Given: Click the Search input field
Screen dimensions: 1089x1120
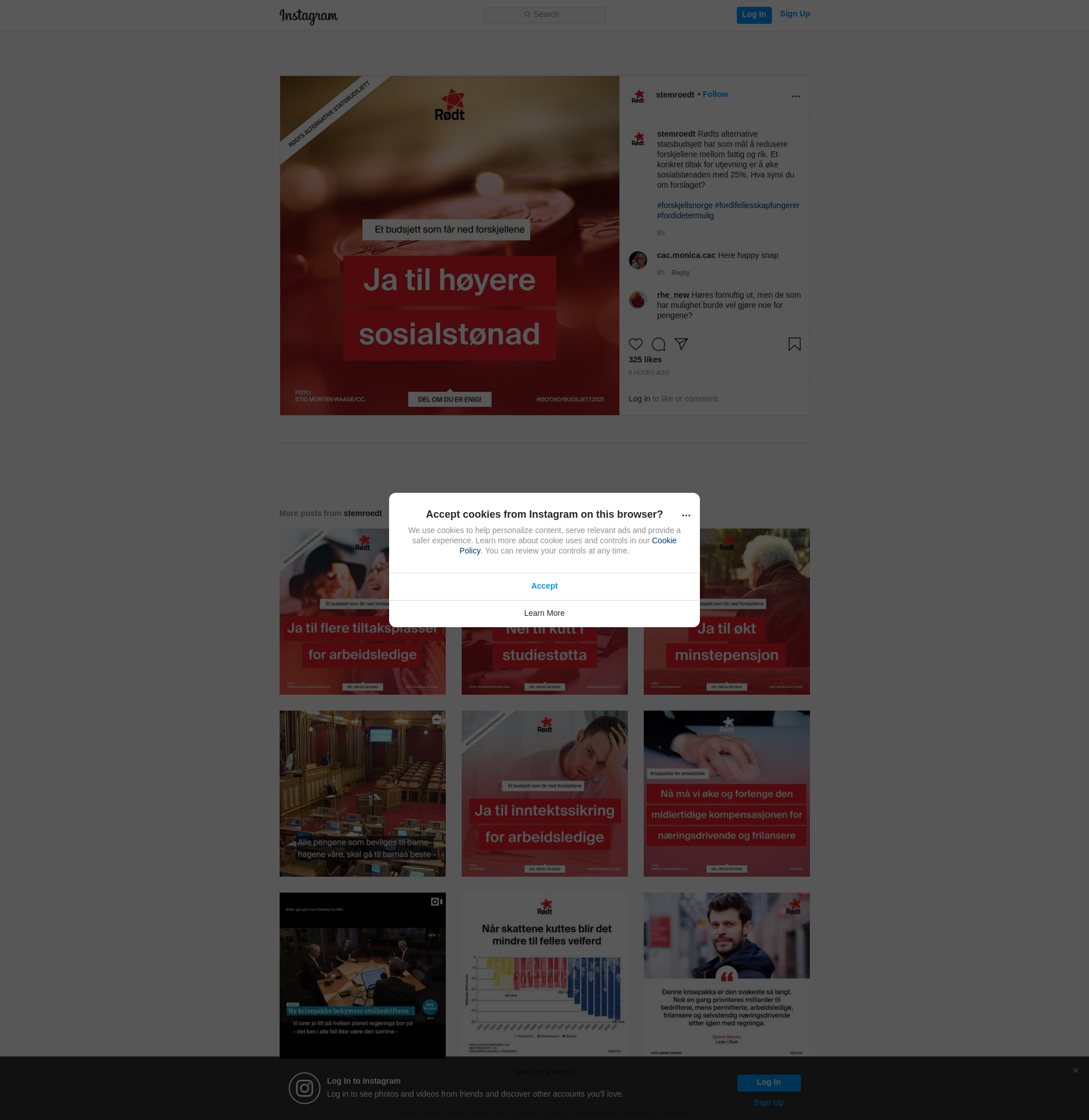Looking at the screenshot, I should (x=544, y=15).
